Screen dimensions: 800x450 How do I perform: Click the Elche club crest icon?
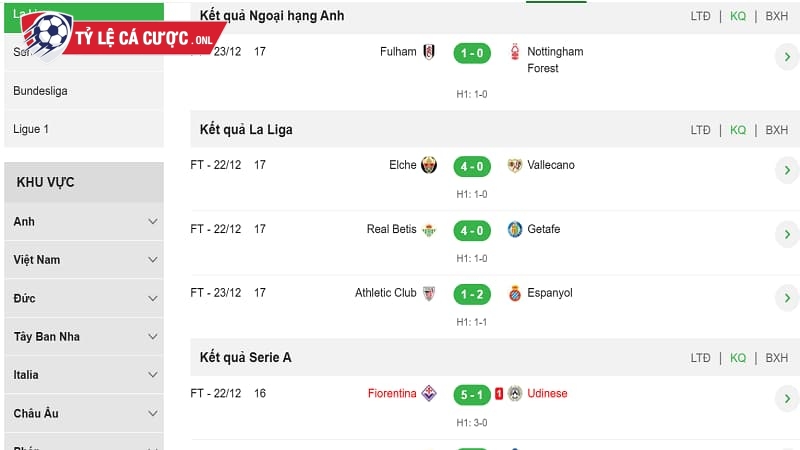pyautogui.click(x=429, y=166)
